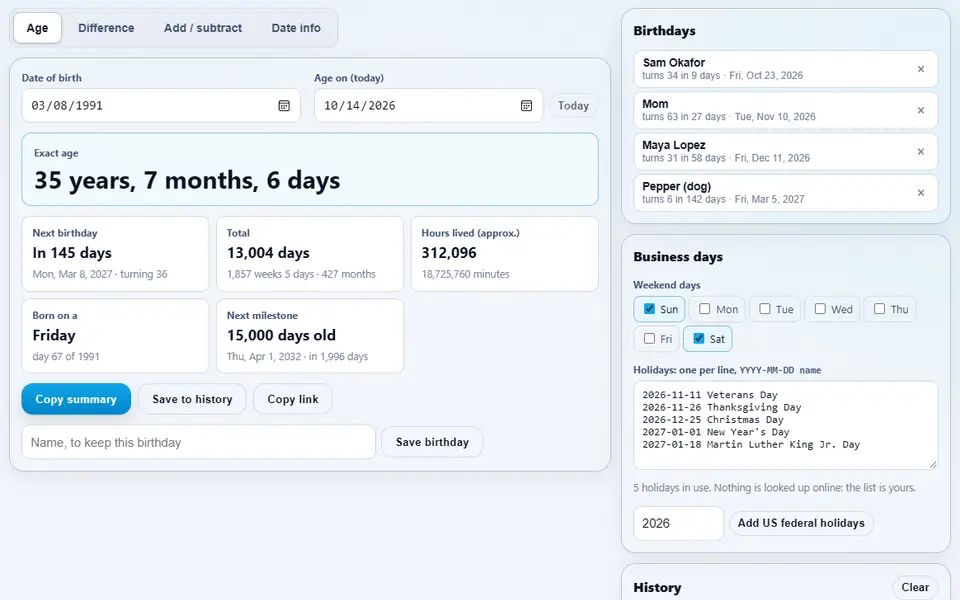Remove Sam Okafor from Birthdays
Screen dimensions: 960x600
click(x=921, y=69)
